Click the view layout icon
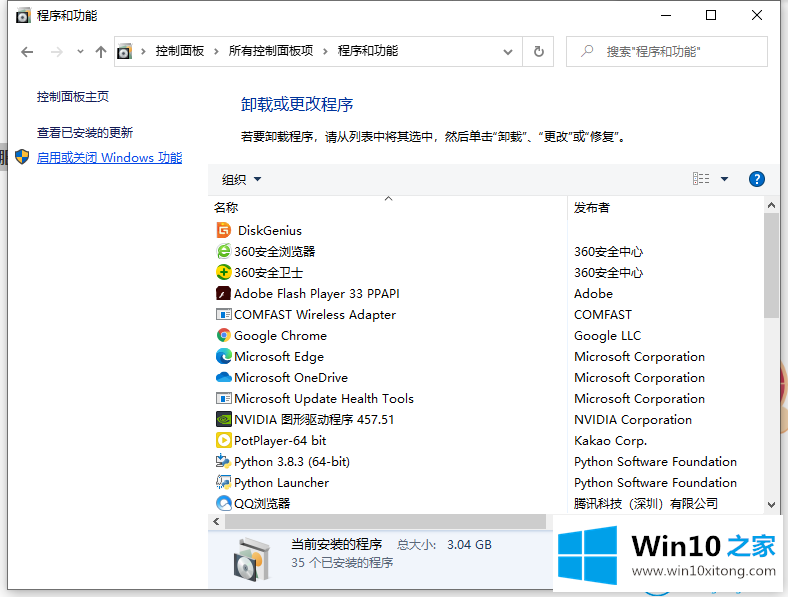Screen dimensions: 788x597 (x=701, y=178)
